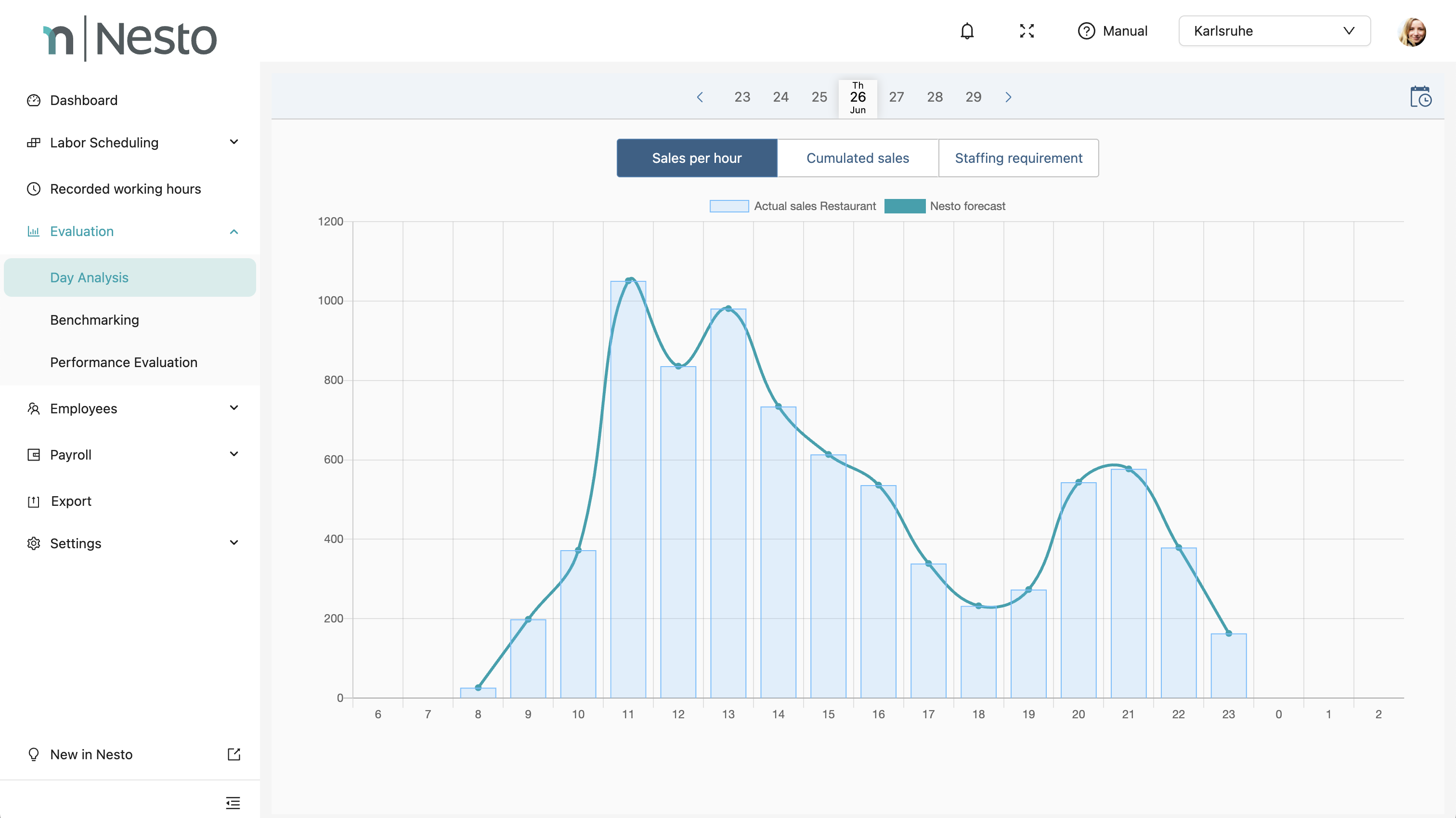The width and height of the screenshot is (1456, 818).
Task: Click the user profile avatar
Action: [1412, 32]
